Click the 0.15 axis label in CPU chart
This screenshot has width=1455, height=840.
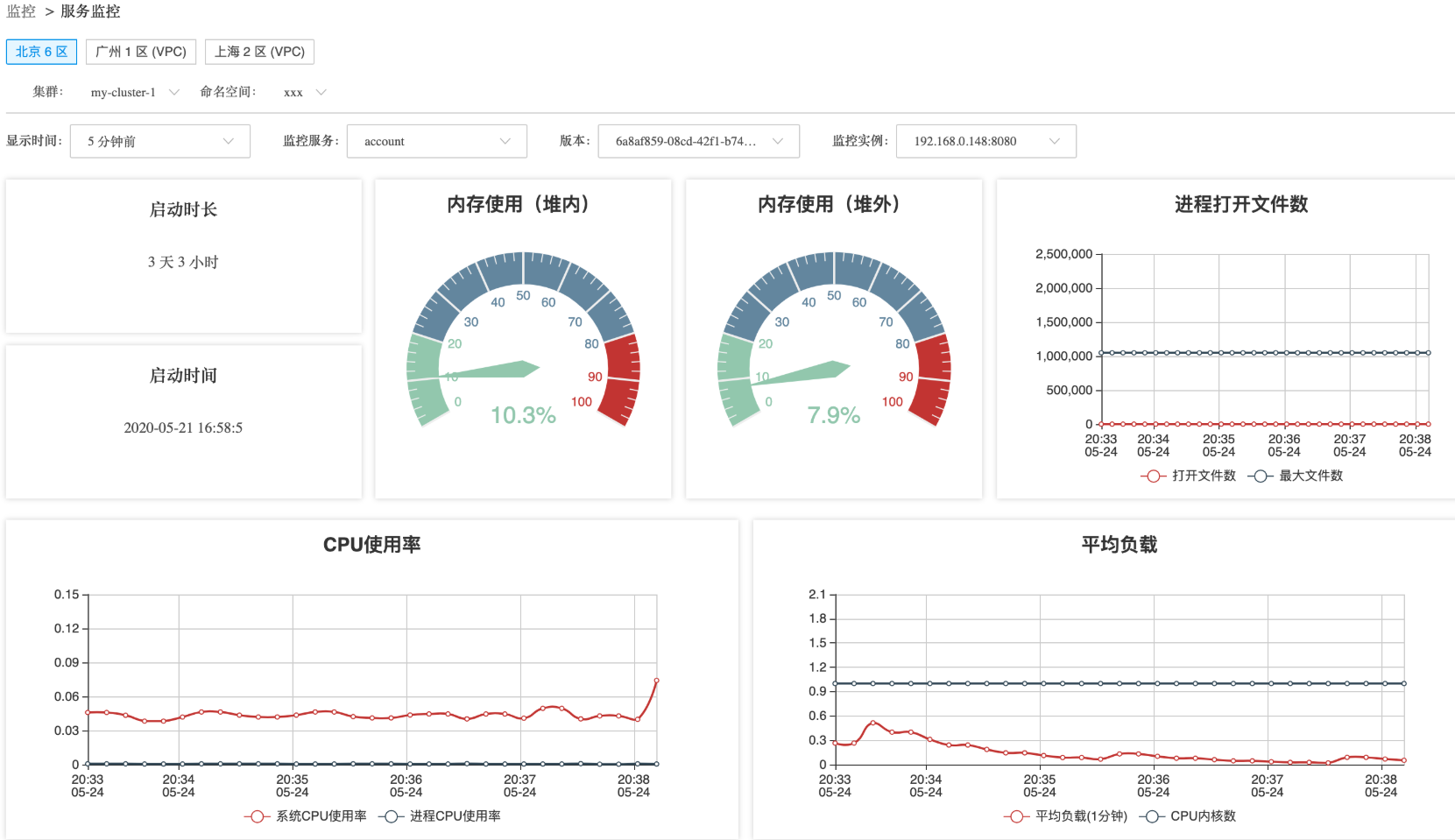(x=67, y=595)
